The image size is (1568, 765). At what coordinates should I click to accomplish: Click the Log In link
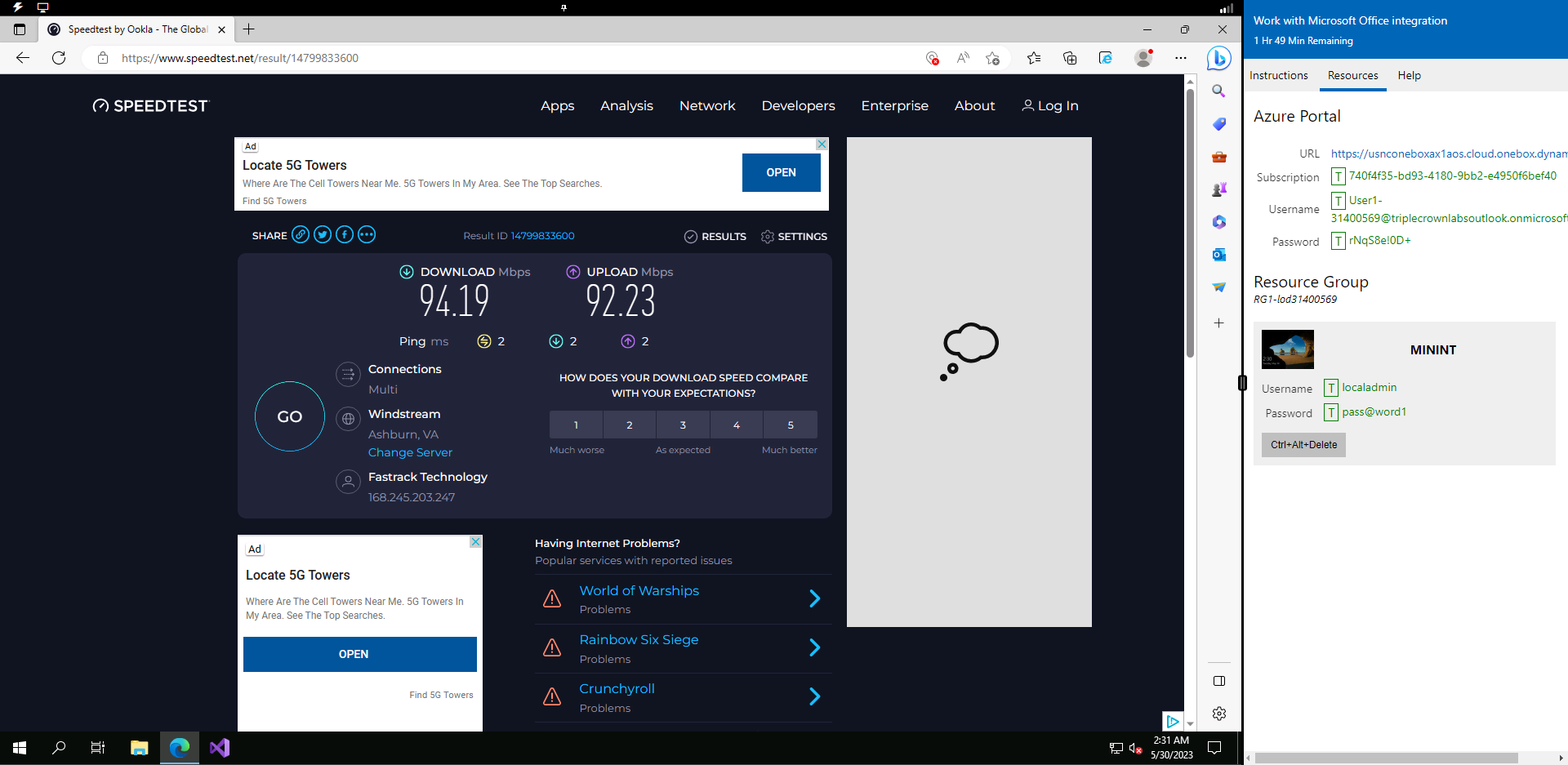pyautogui.click(x=1050, y=106)
